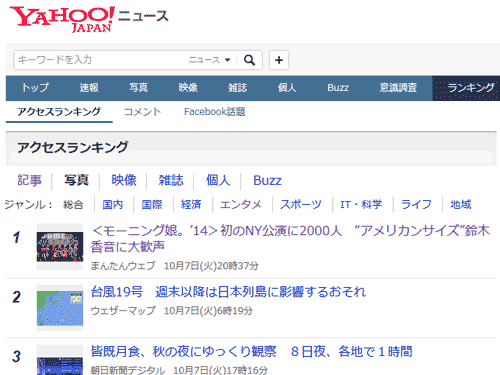Focus the キーワードを入力 search field
The width and height of the screenshot is (500, 375).
100,60
